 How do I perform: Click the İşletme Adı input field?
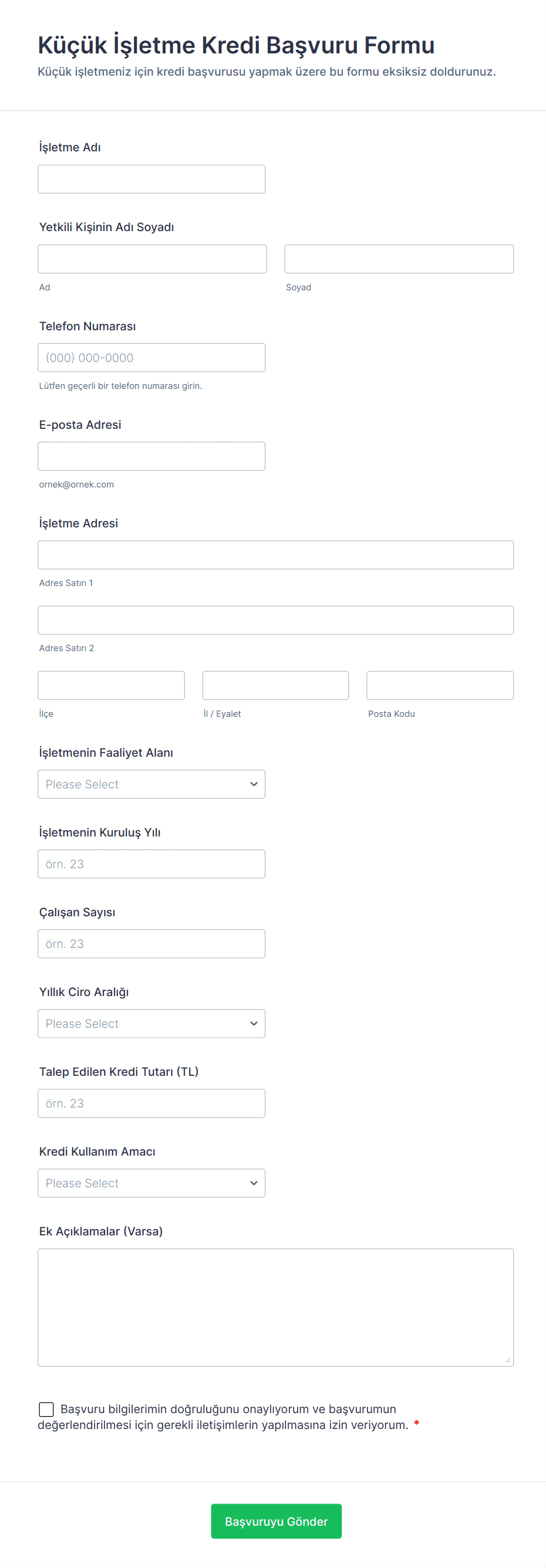tap(151, 179)
